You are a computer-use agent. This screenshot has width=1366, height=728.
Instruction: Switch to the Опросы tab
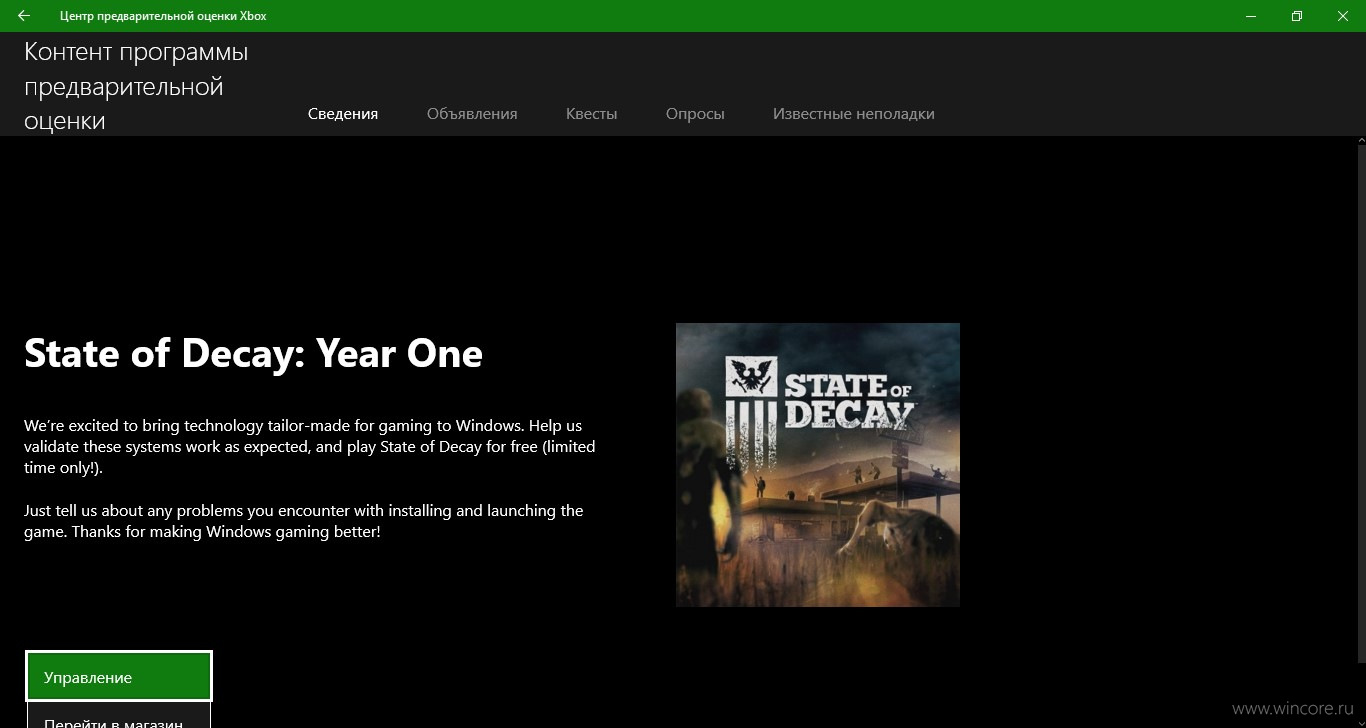695,114
